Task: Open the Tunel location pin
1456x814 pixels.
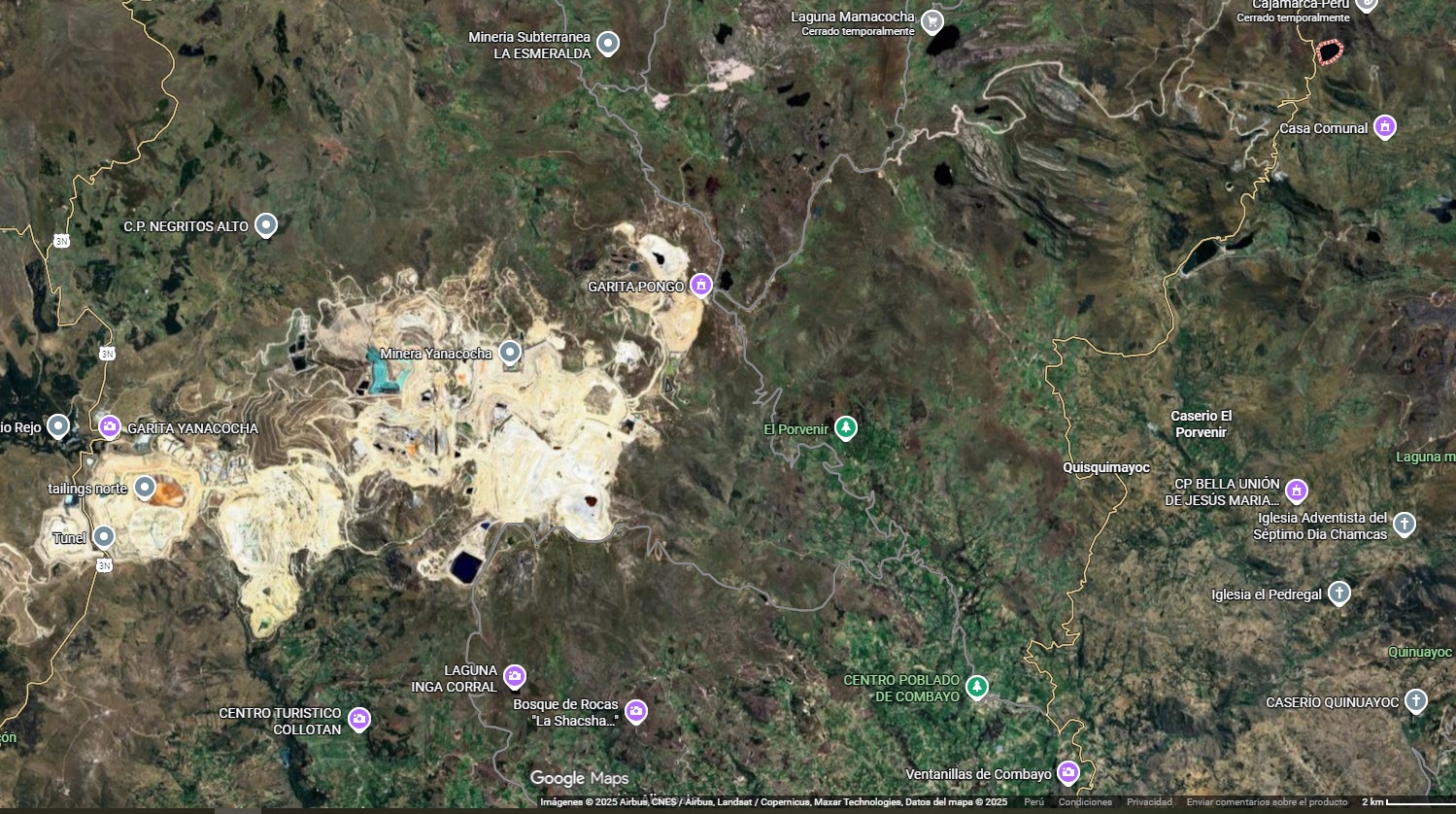Action: (x=104, y=536)
